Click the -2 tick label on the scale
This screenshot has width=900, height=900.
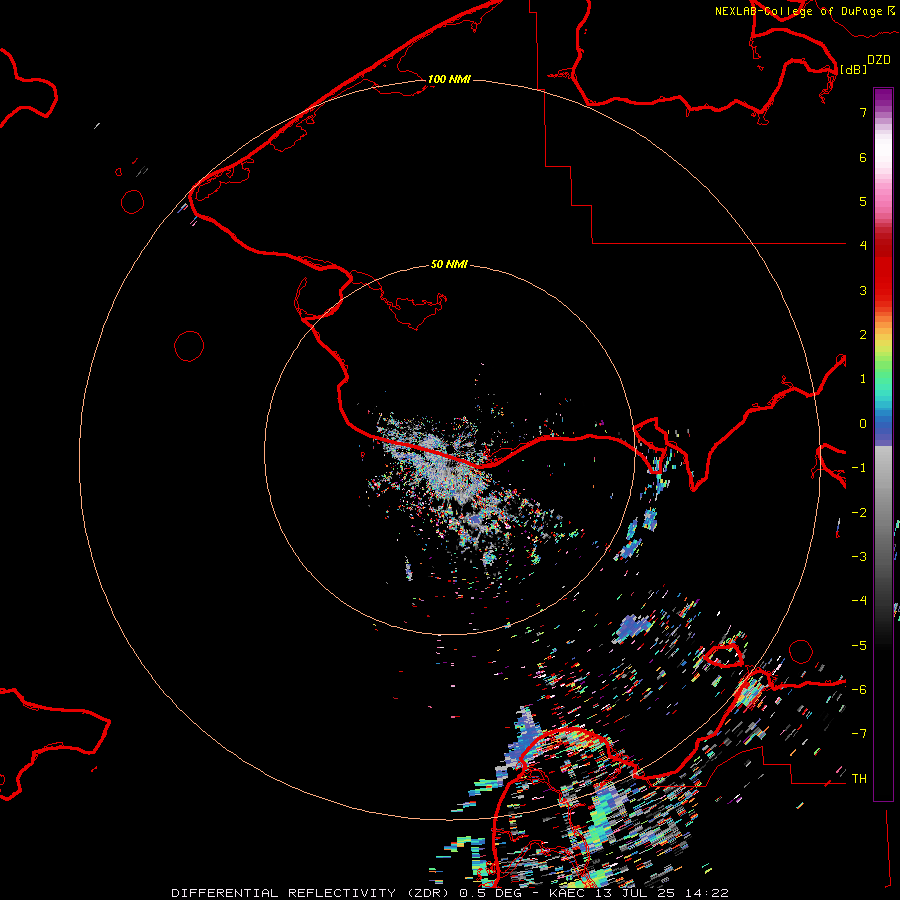coord(859,513)
